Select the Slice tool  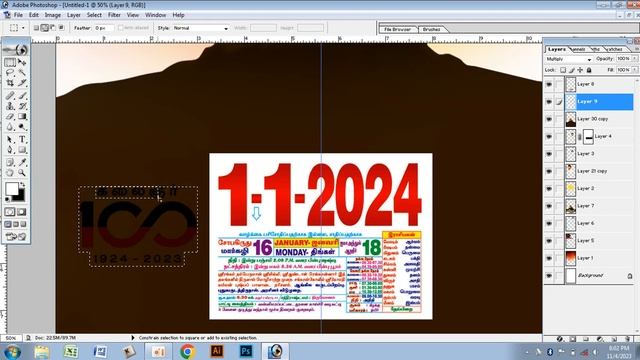pyautogui.click(x=22, y=83)
